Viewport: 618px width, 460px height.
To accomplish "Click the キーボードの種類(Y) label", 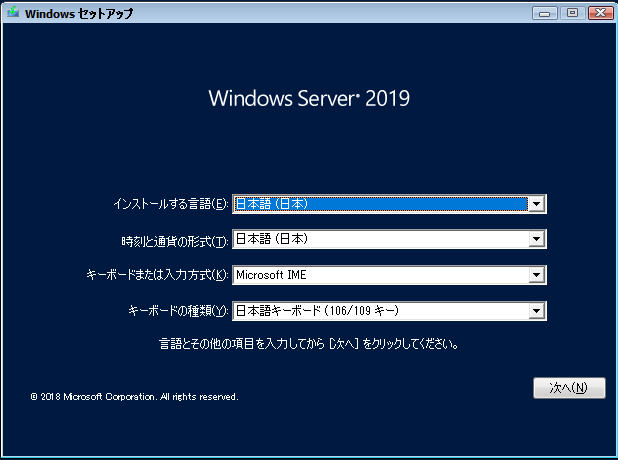I will point(178,311).
